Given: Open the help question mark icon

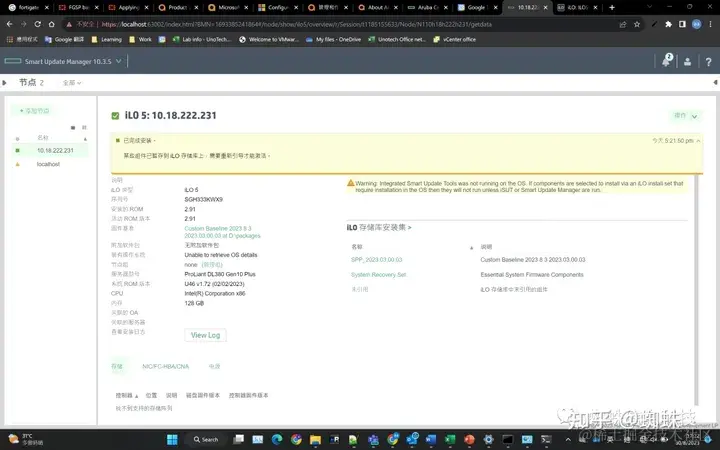Looking at the screenshot, I should tap(709, 62).
